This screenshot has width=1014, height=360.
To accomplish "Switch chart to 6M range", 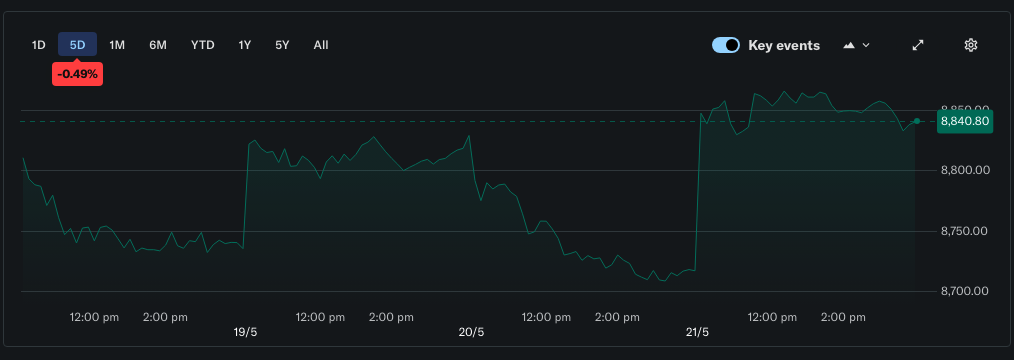I will coord(158,45).
